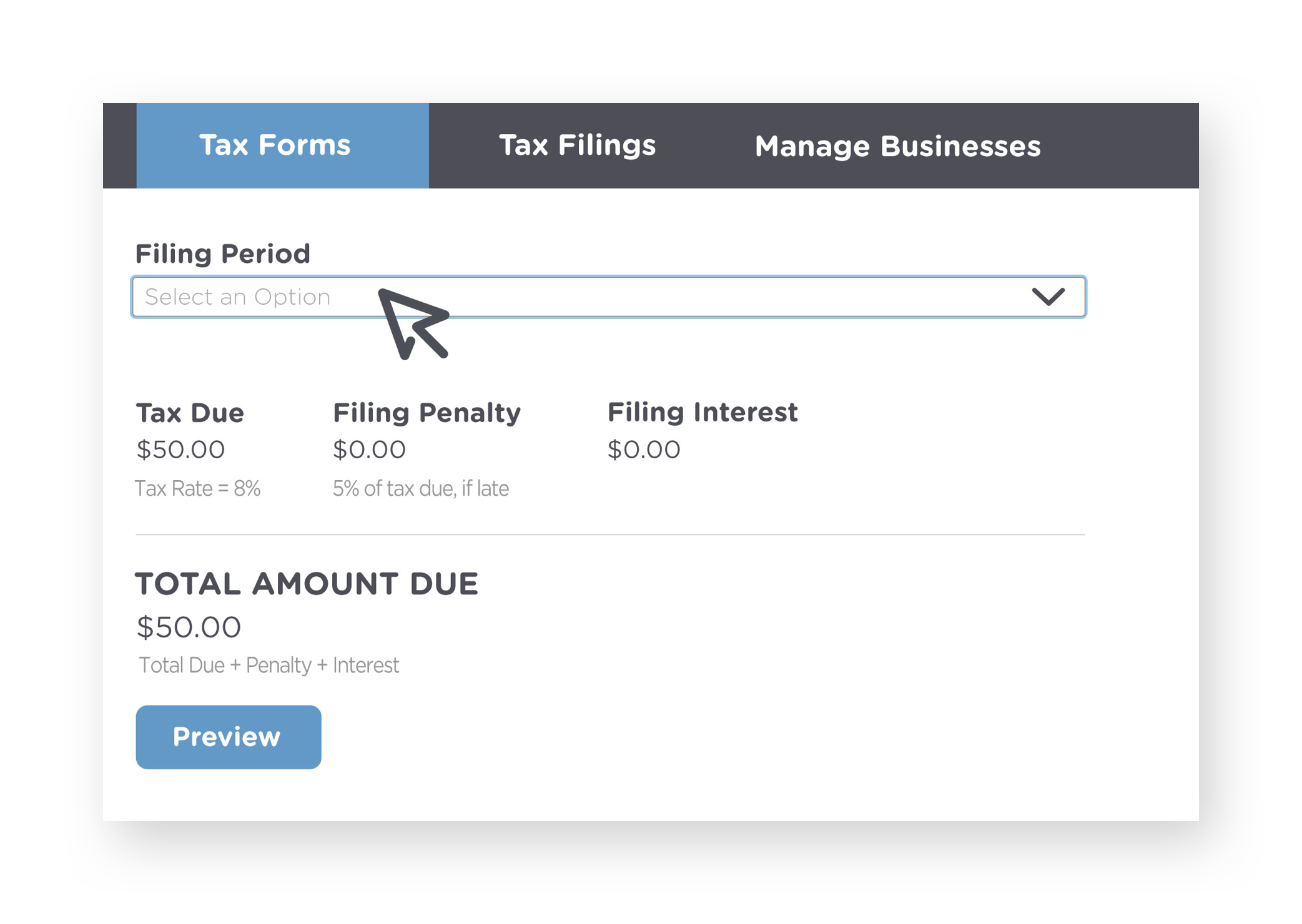Select the Tax Due heading

click(x=190, y=413)
